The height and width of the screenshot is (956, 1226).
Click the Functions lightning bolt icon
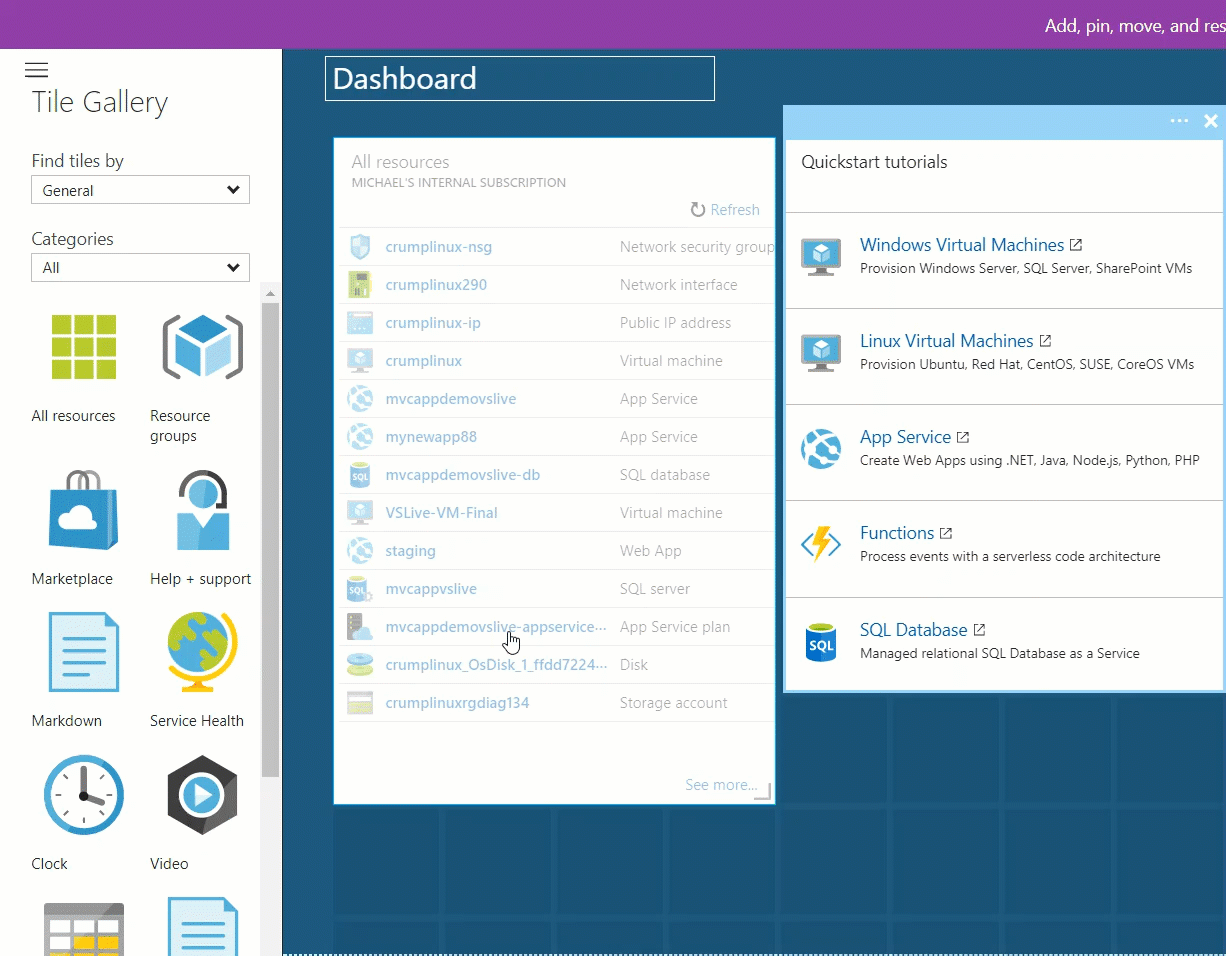(821, 545)
